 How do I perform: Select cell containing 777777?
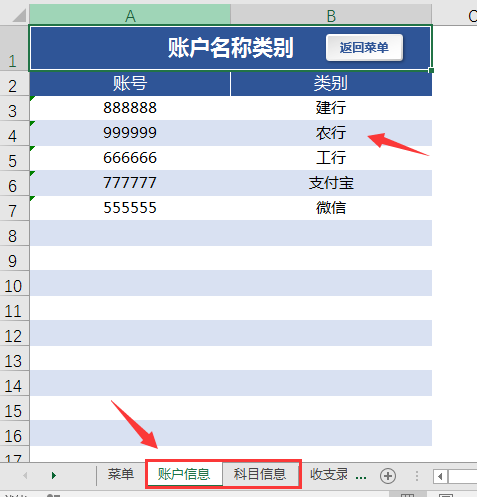(x=130, y=183)
